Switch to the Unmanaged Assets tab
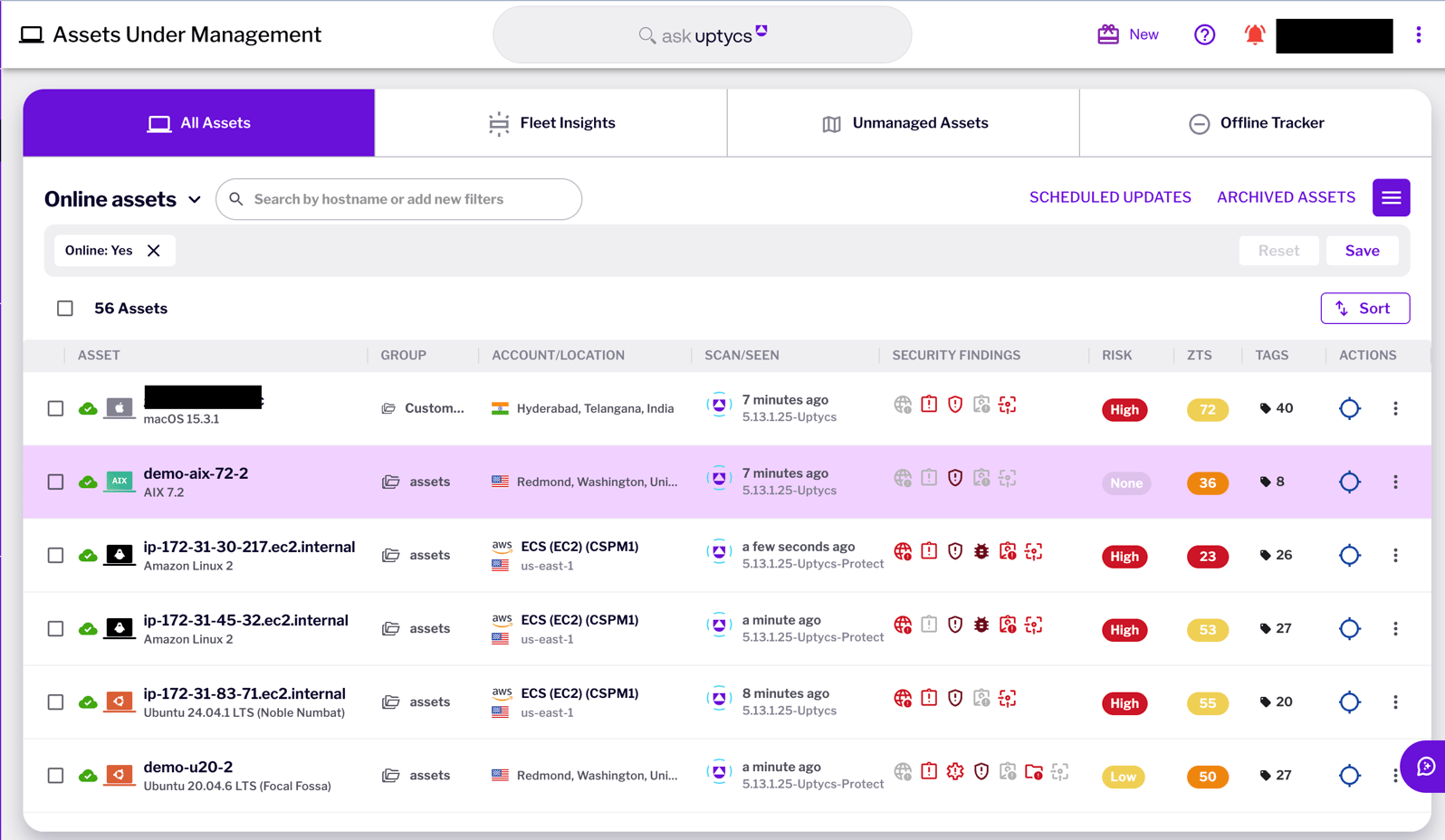Viewport: 1445px width, 840px height. point(904,122)
